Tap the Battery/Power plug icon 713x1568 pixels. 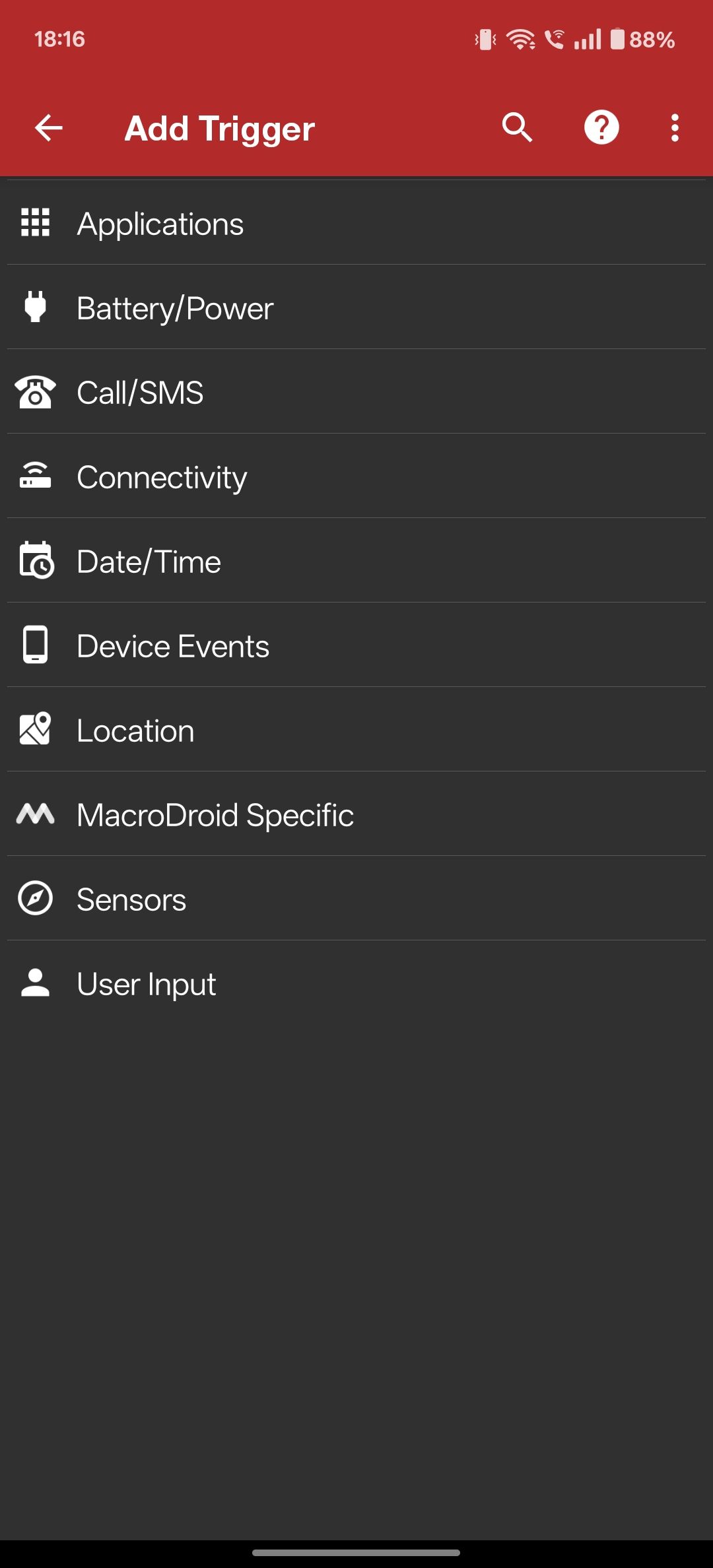pos(36,307)
